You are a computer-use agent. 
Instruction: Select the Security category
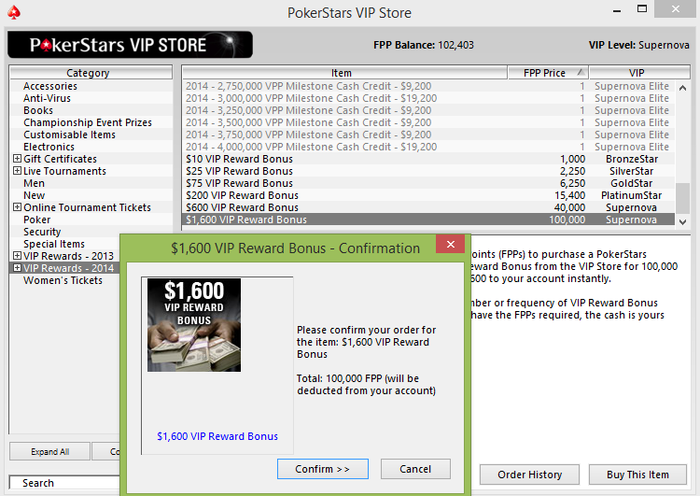42,231
